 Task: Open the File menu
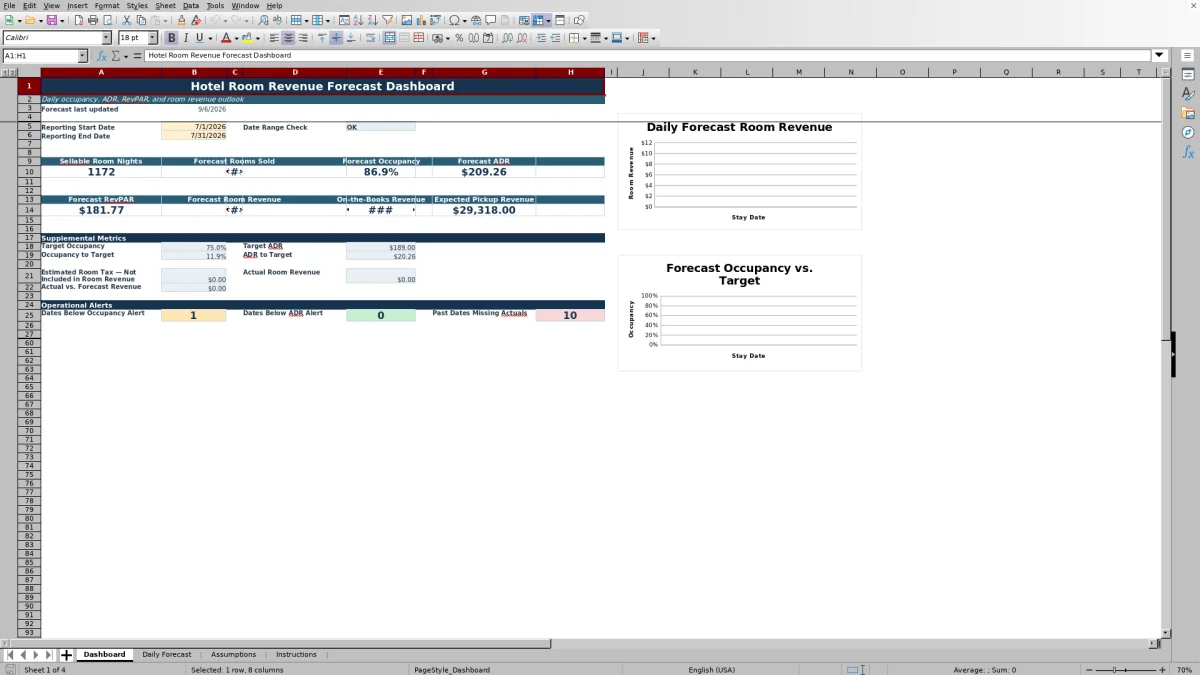point(9,5)
